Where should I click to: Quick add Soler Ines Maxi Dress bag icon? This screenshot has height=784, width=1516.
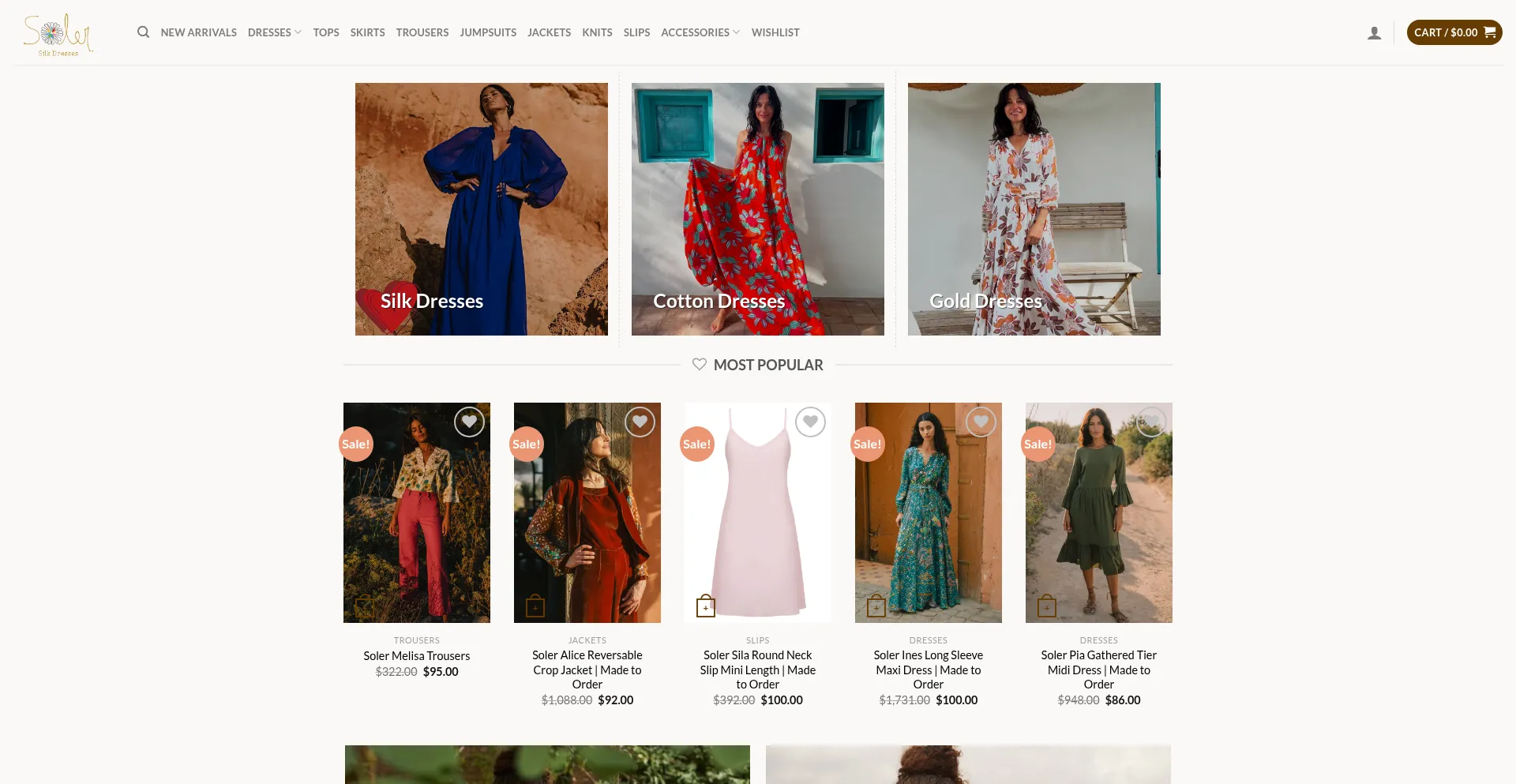pos(876,606)
